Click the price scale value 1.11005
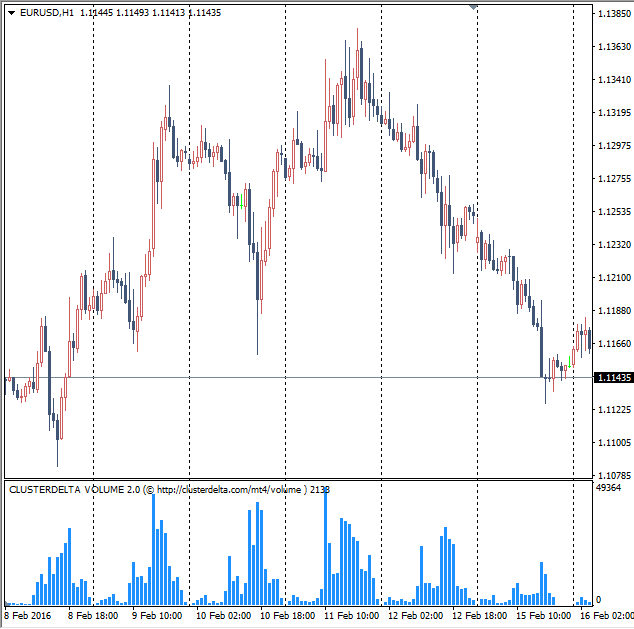 (614, 443)
